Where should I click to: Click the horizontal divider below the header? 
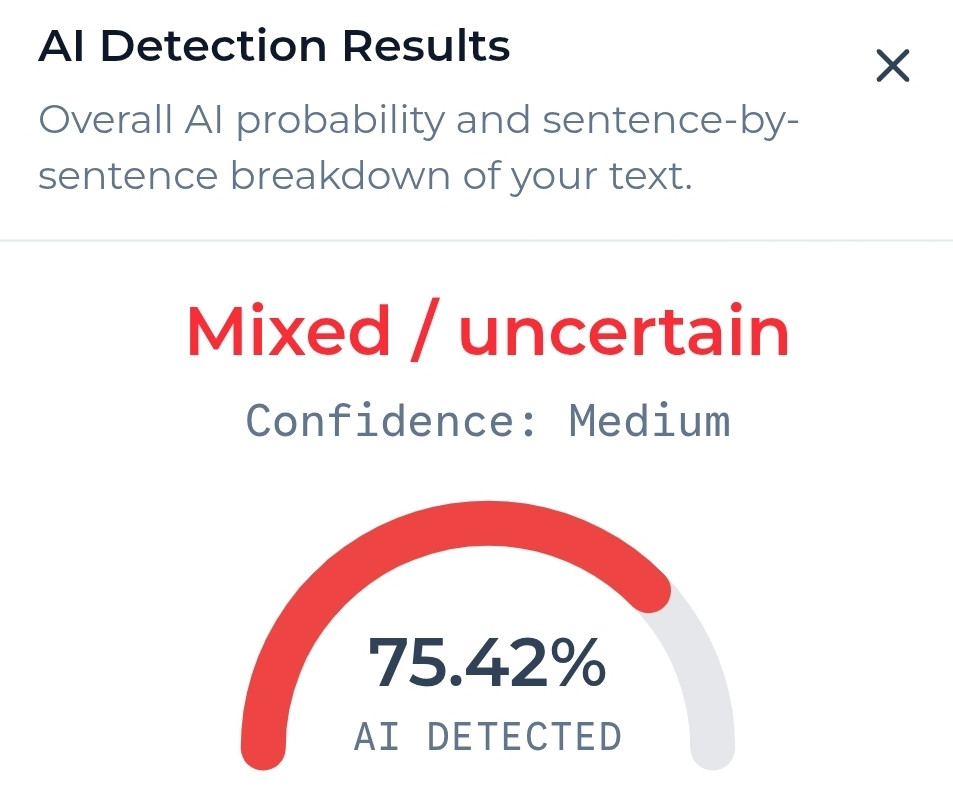476,241
